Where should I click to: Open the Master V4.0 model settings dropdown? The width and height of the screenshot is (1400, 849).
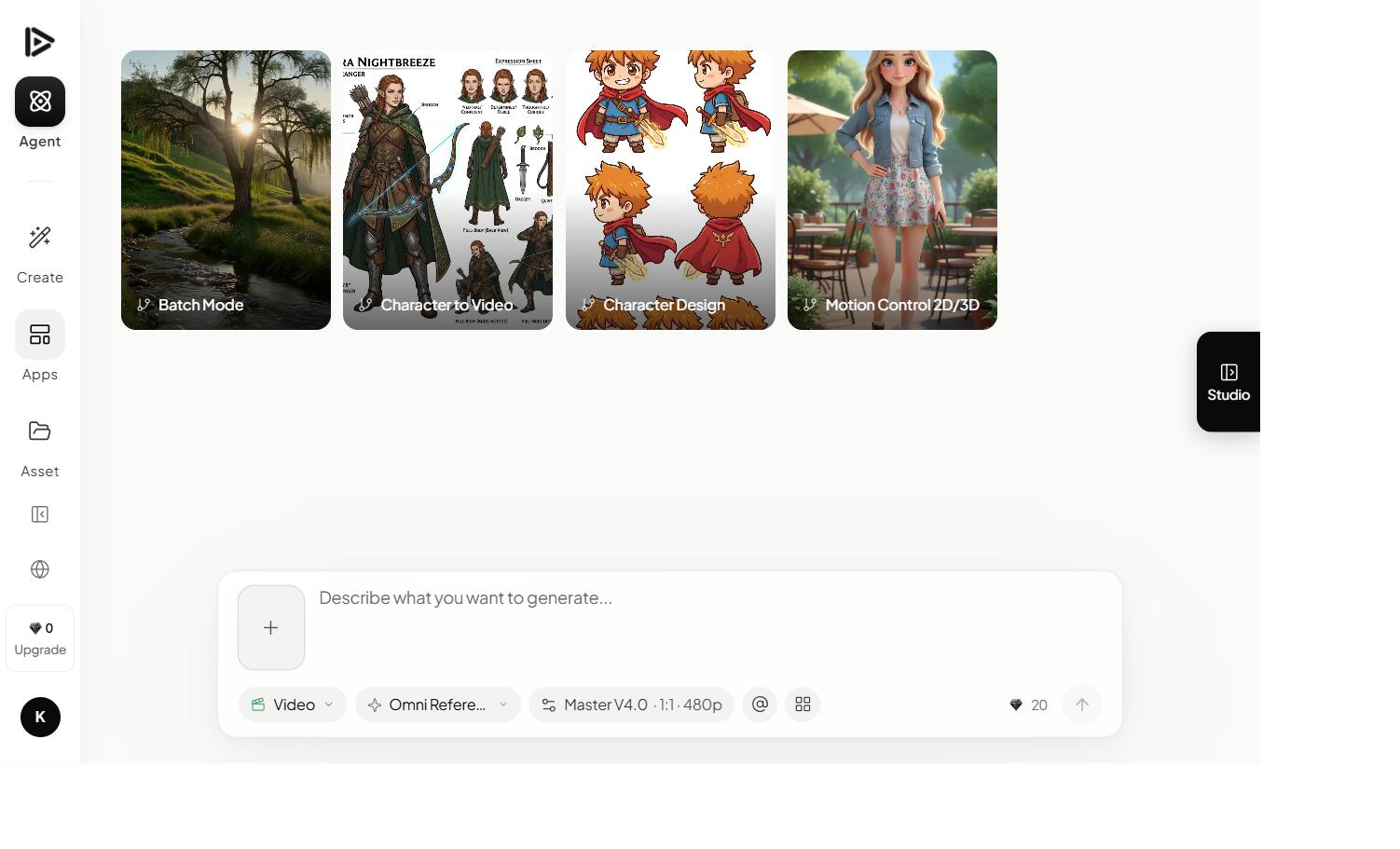tap(631, 705)
